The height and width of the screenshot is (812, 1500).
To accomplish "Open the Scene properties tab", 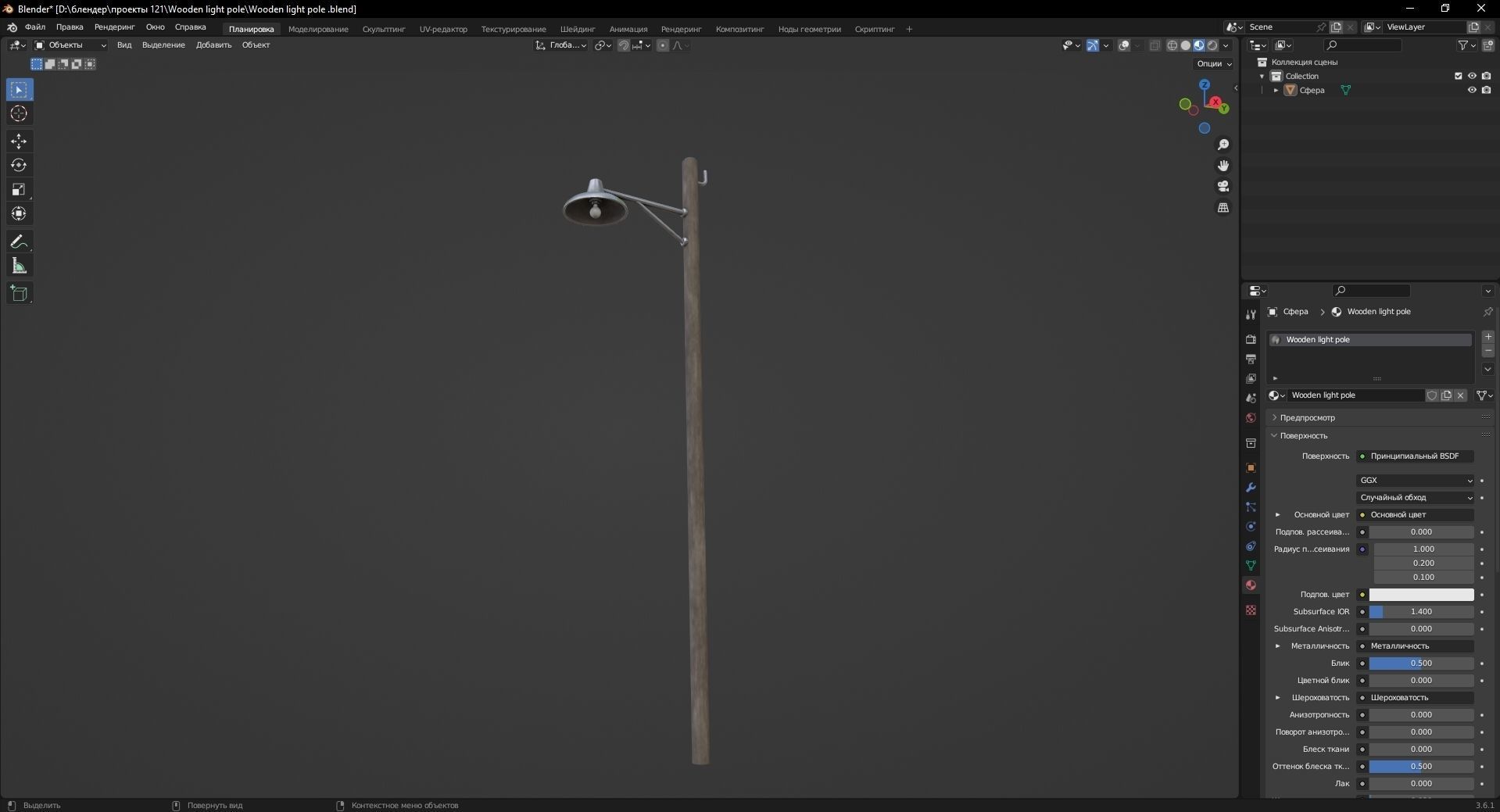I will point(1251,398).
